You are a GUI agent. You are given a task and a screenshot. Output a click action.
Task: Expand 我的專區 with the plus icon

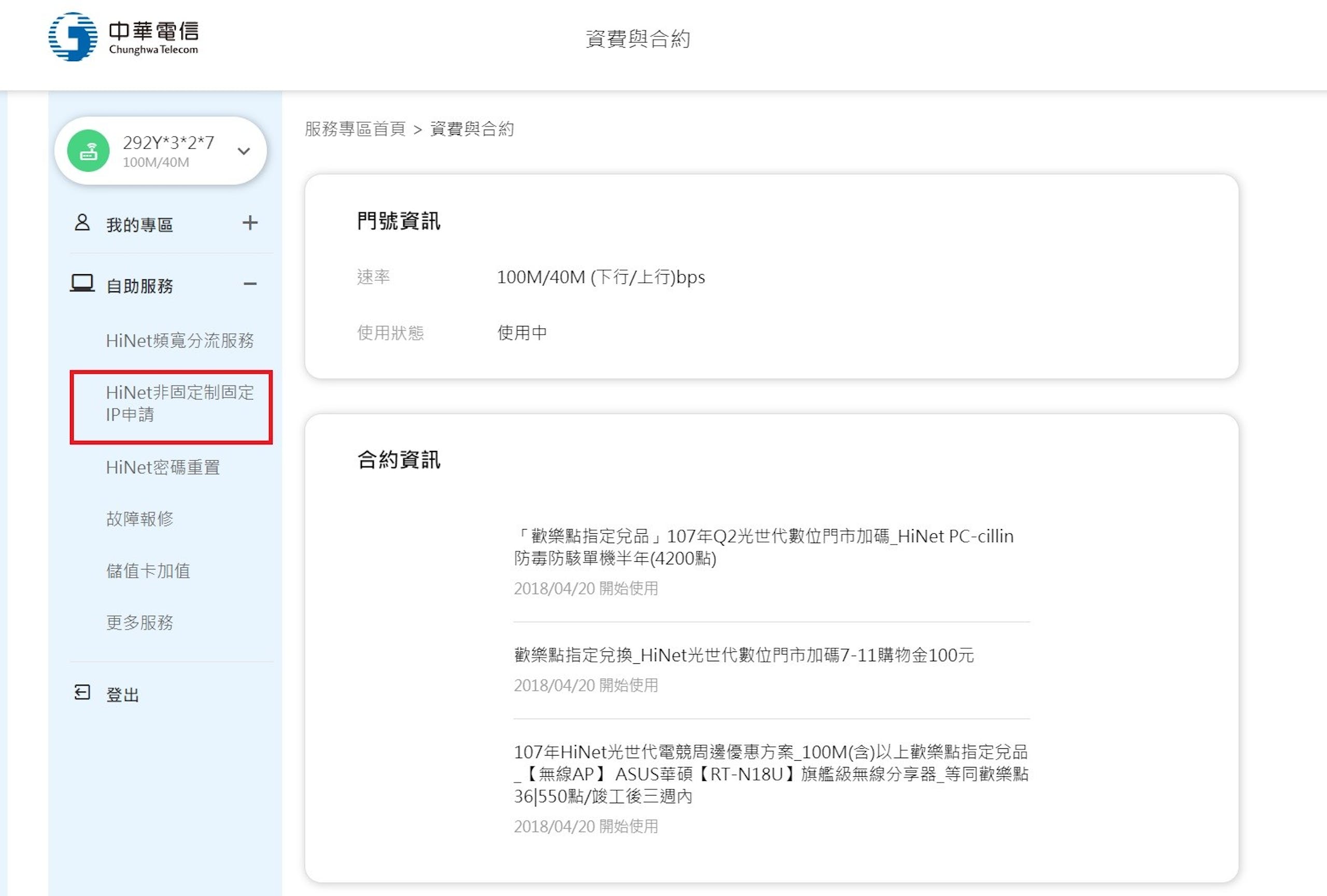(x=250, y=222)
